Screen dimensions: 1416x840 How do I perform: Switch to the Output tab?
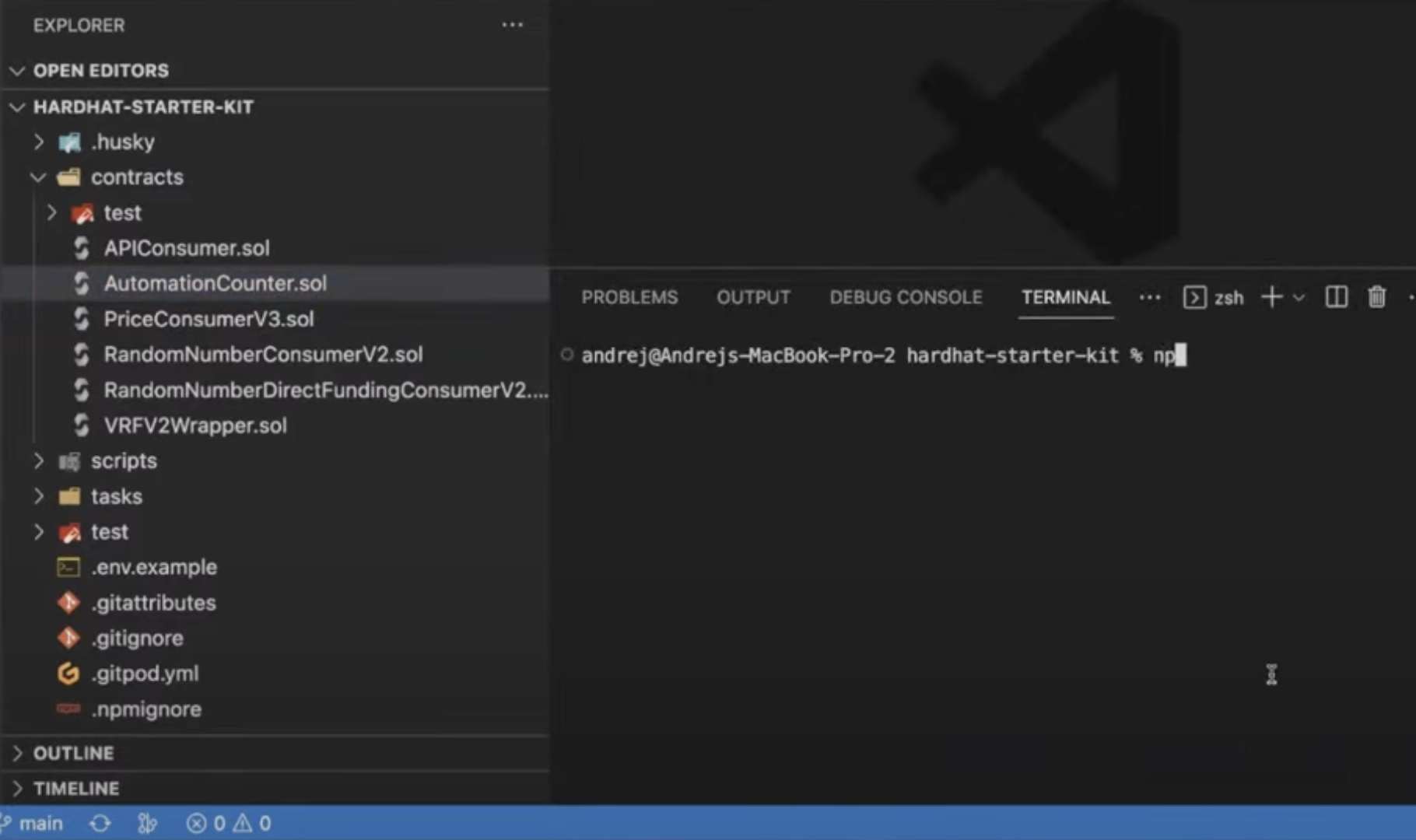click(752, 298)
